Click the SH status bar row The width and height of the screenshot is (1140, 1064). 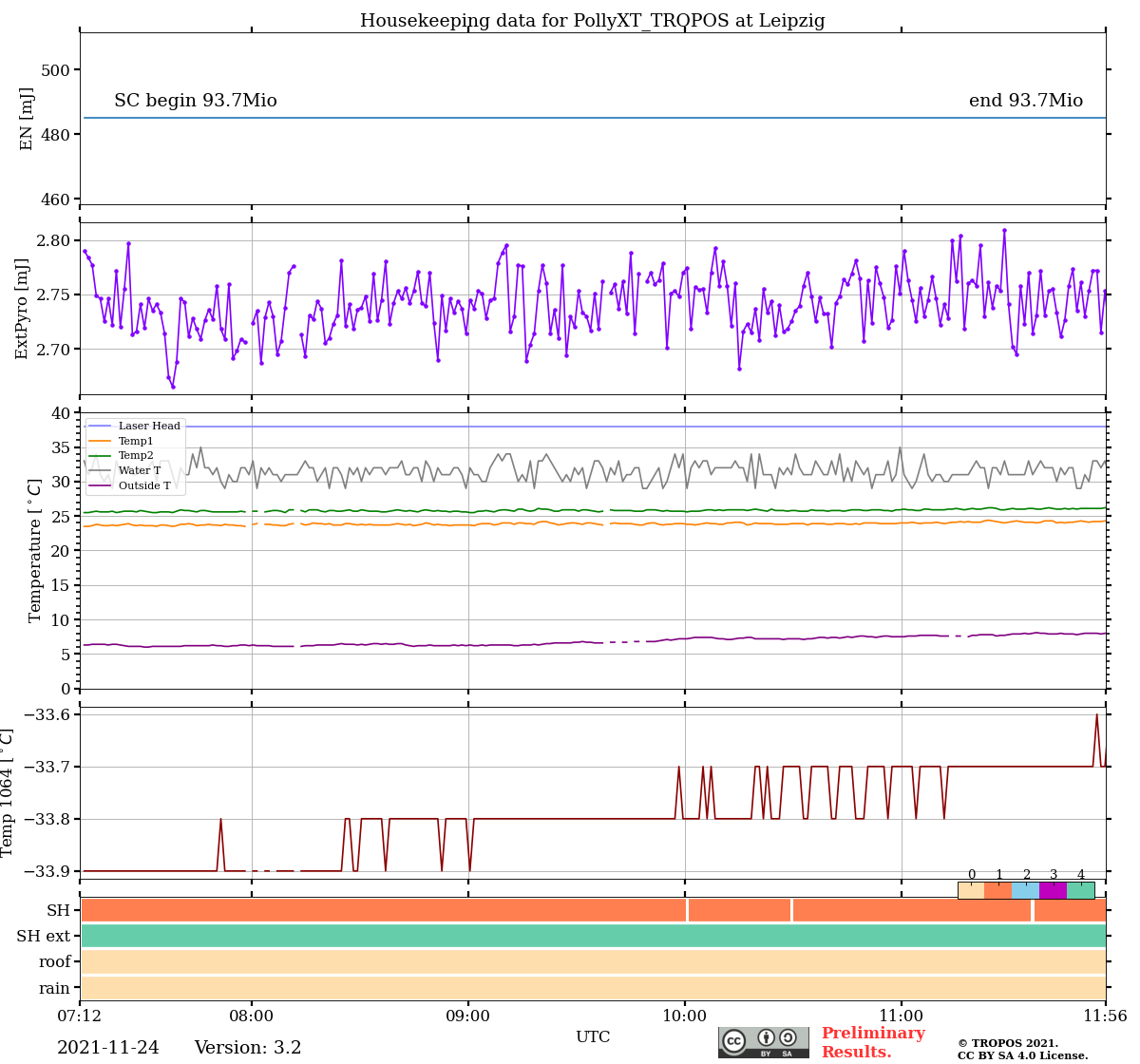click(x=593, y=910)
